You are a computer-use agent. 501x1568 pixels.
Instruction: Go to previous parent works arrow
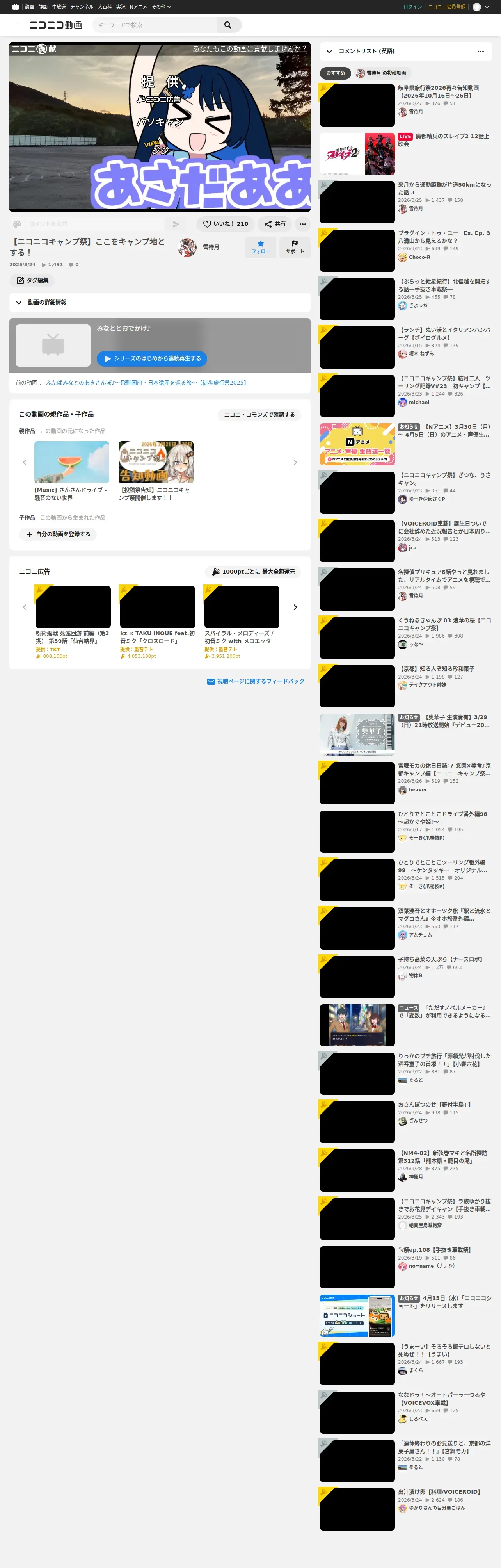point(24,463)
